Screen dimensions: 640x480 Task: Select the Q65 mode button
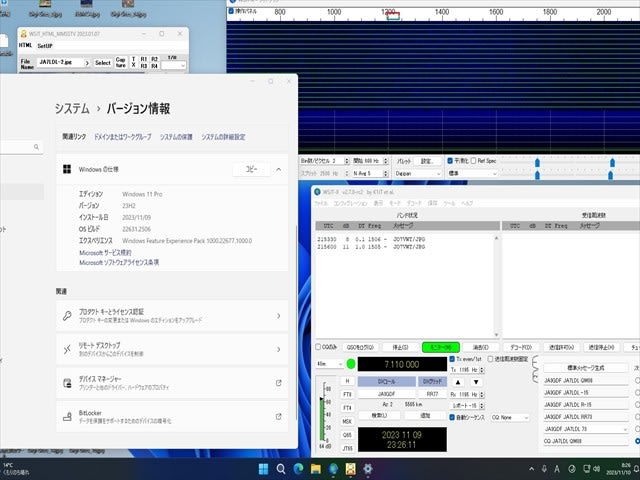coord(347,435)
